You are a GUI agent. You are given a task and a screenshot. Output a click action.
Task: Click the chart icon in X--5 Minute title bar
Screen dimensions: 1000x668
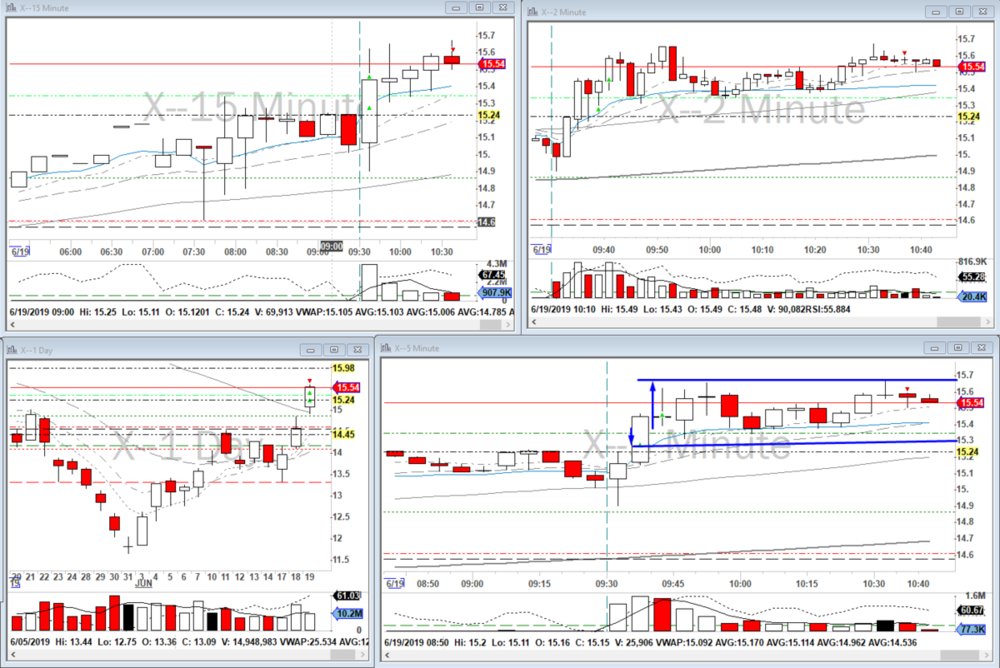[x=385, y=348]
